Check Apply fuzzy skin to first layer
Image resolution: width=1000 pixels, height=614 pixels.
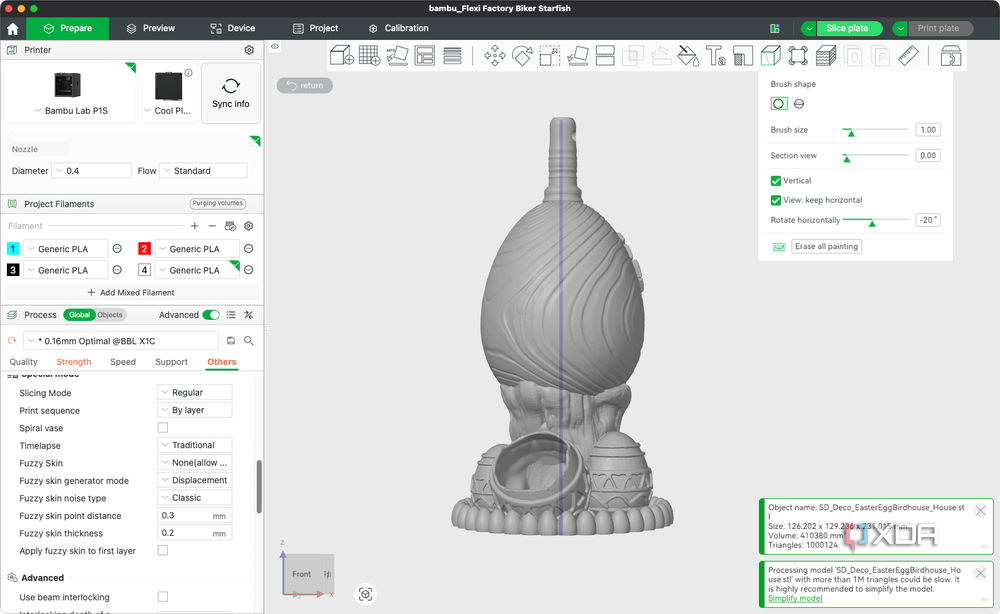(163, 550)
